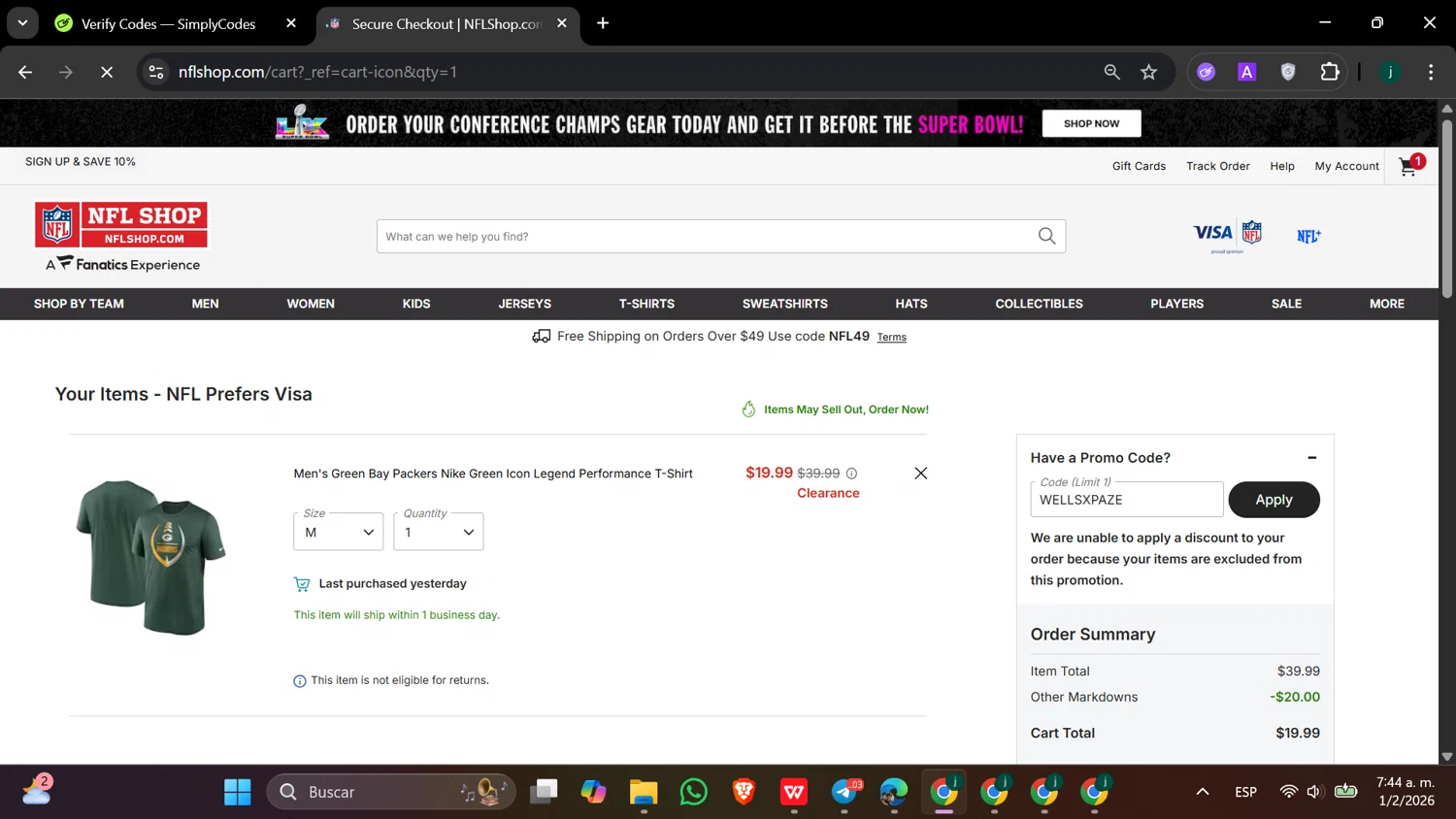Open the Quantity dropdown showing 1
Screen dimensions: 1456x819
[439, 532]
